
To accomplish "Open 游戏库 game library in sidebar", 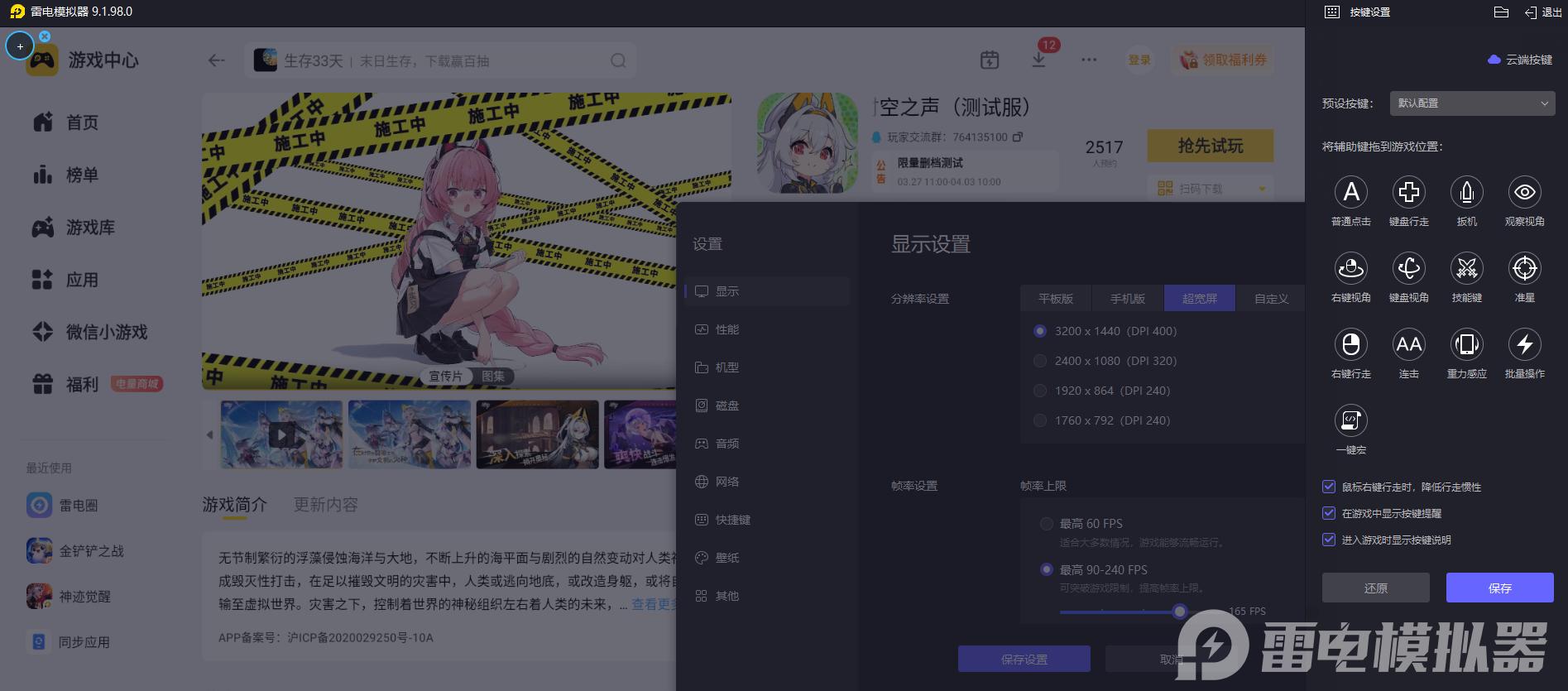I will [74, 228].
